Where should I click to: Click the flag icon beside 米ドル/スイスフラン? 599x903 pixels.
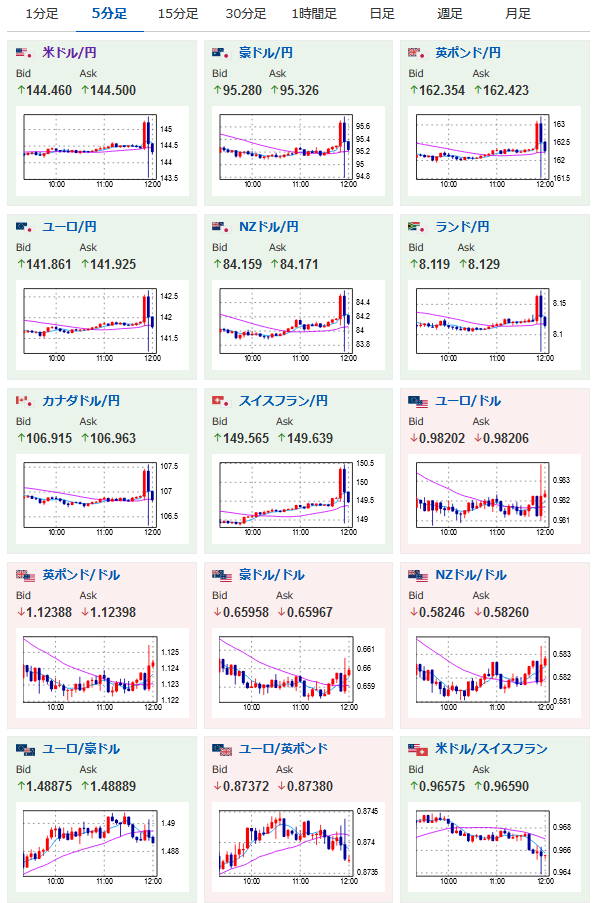[418, 749]
